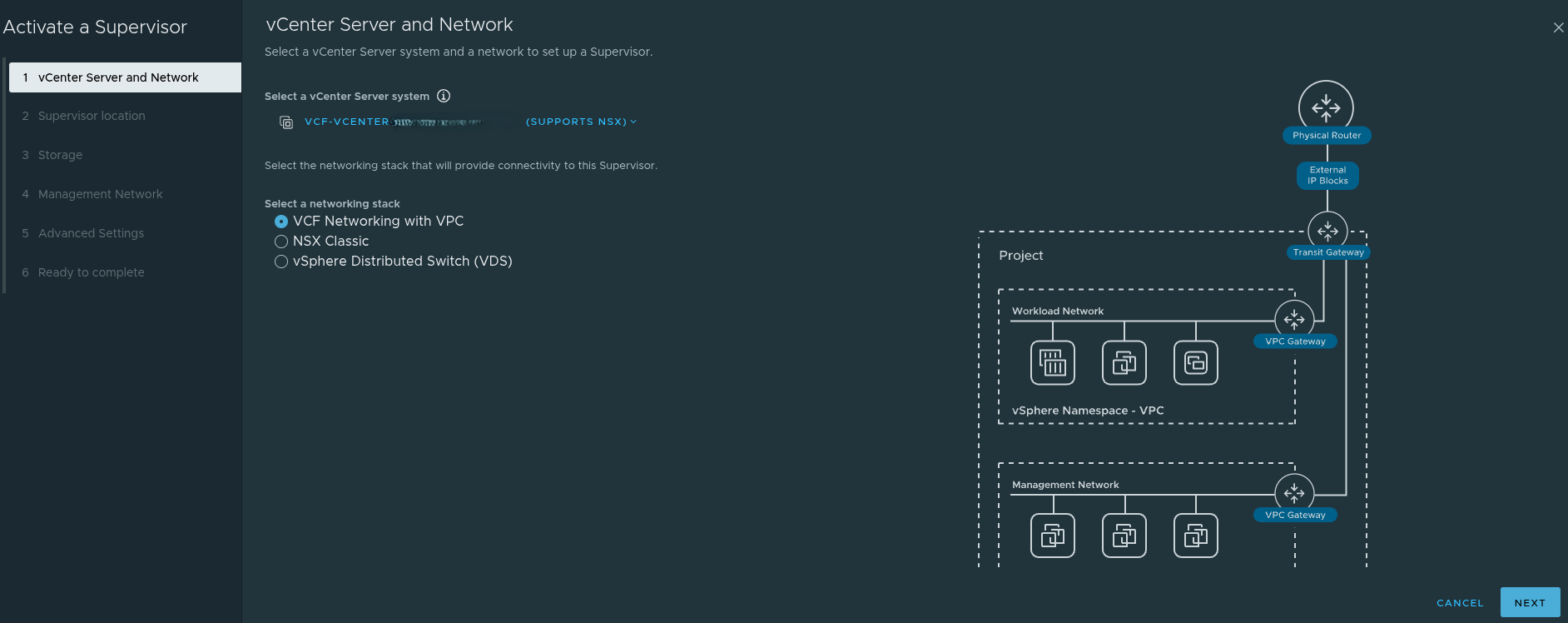1568x623 pixels.
Task: Click the VPC Gateway badge under Management Network
Action: point(1295,516)
